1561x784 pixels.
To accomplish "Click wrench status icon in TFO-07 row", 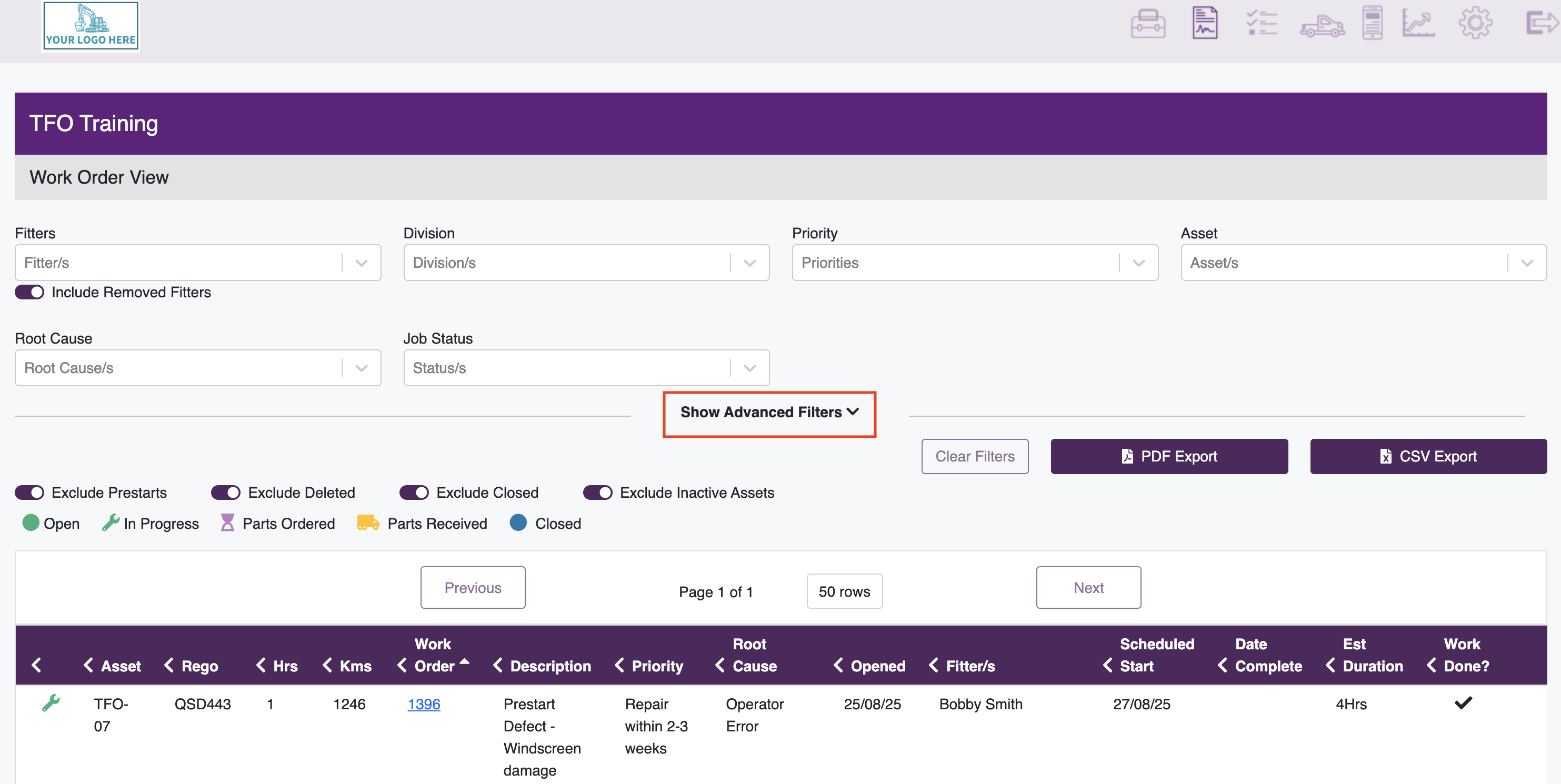I will pos(51,703).
